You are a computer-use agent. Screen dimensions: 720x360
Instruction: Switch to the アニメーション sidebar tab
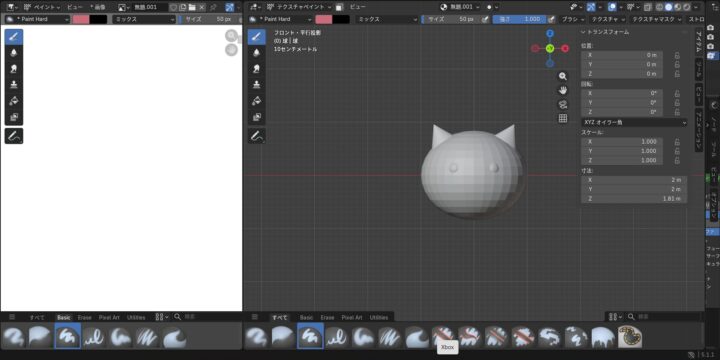pyautogui.click(x=698, y=131)
